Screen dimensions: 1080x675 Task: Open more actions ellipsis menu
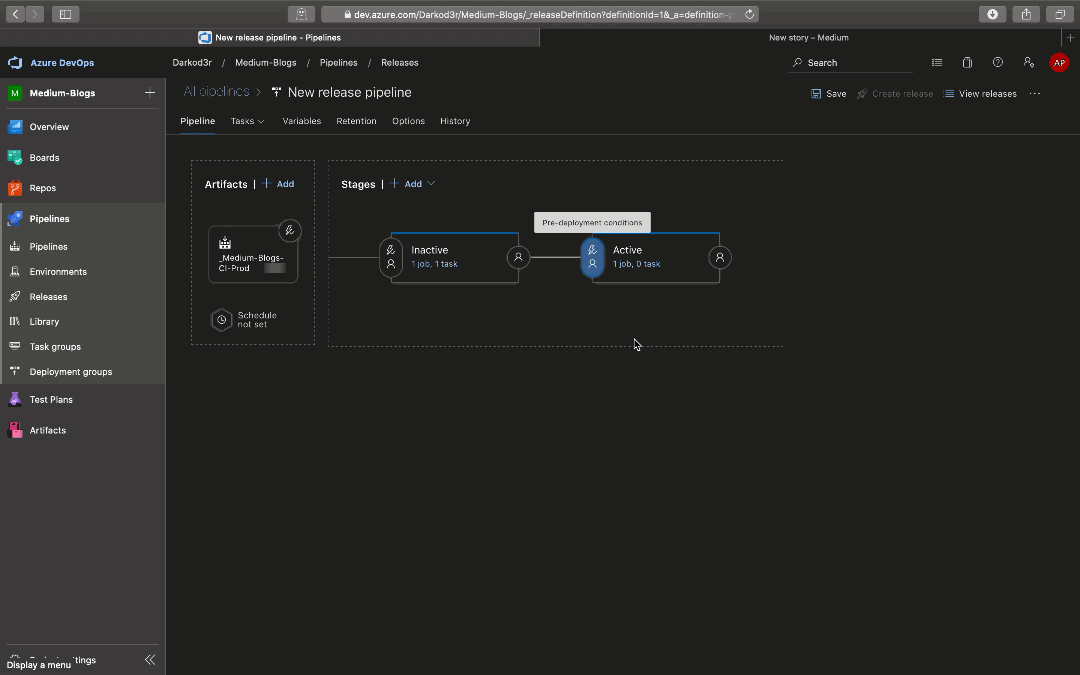click(1035, 94)
